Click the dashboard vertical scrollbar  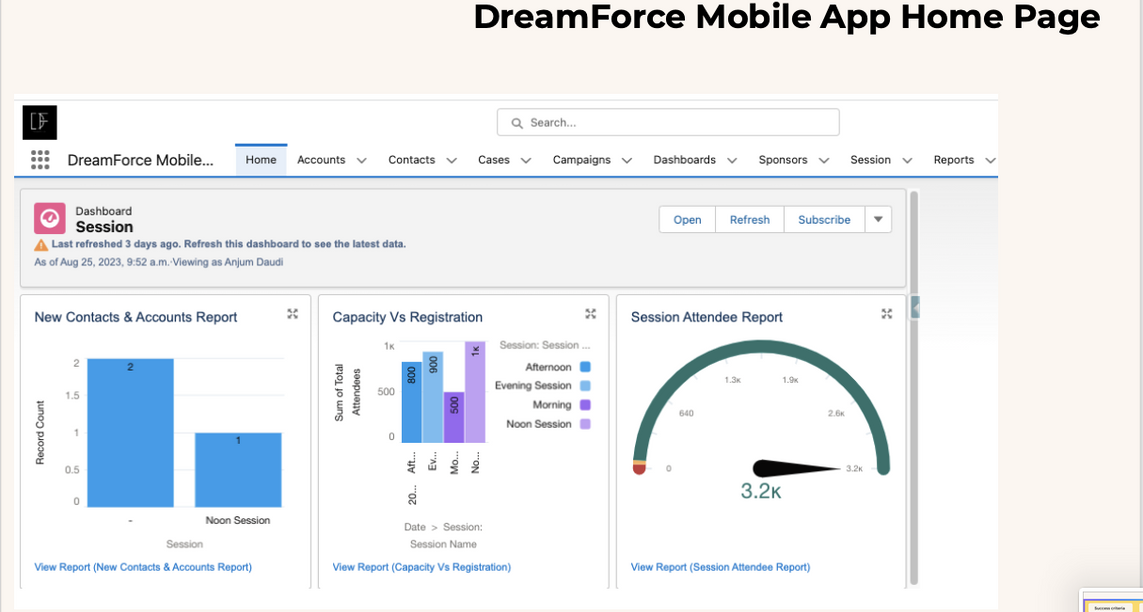pyautogui.click(x=915, y=387)
